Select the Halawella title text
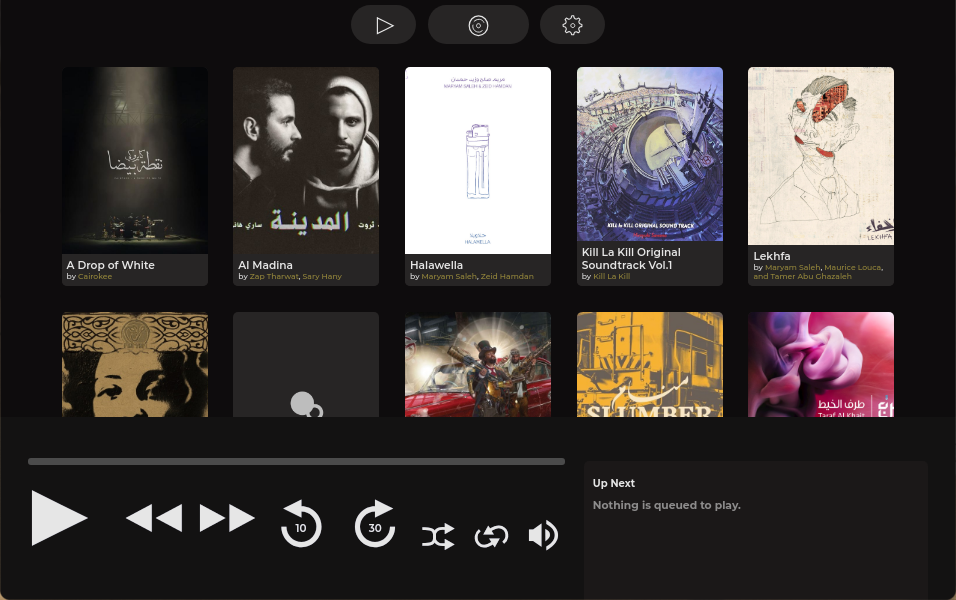 point(436,265)
